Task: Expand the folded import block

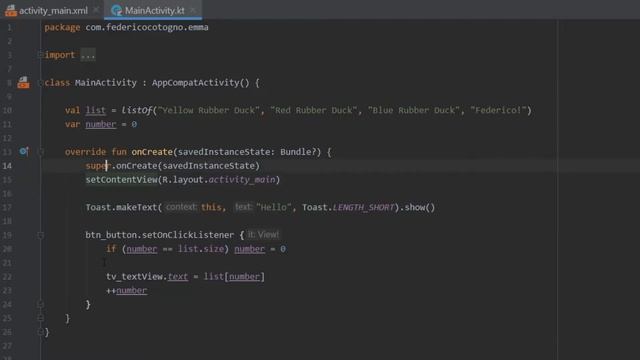Action: click(x=40, y=55)
